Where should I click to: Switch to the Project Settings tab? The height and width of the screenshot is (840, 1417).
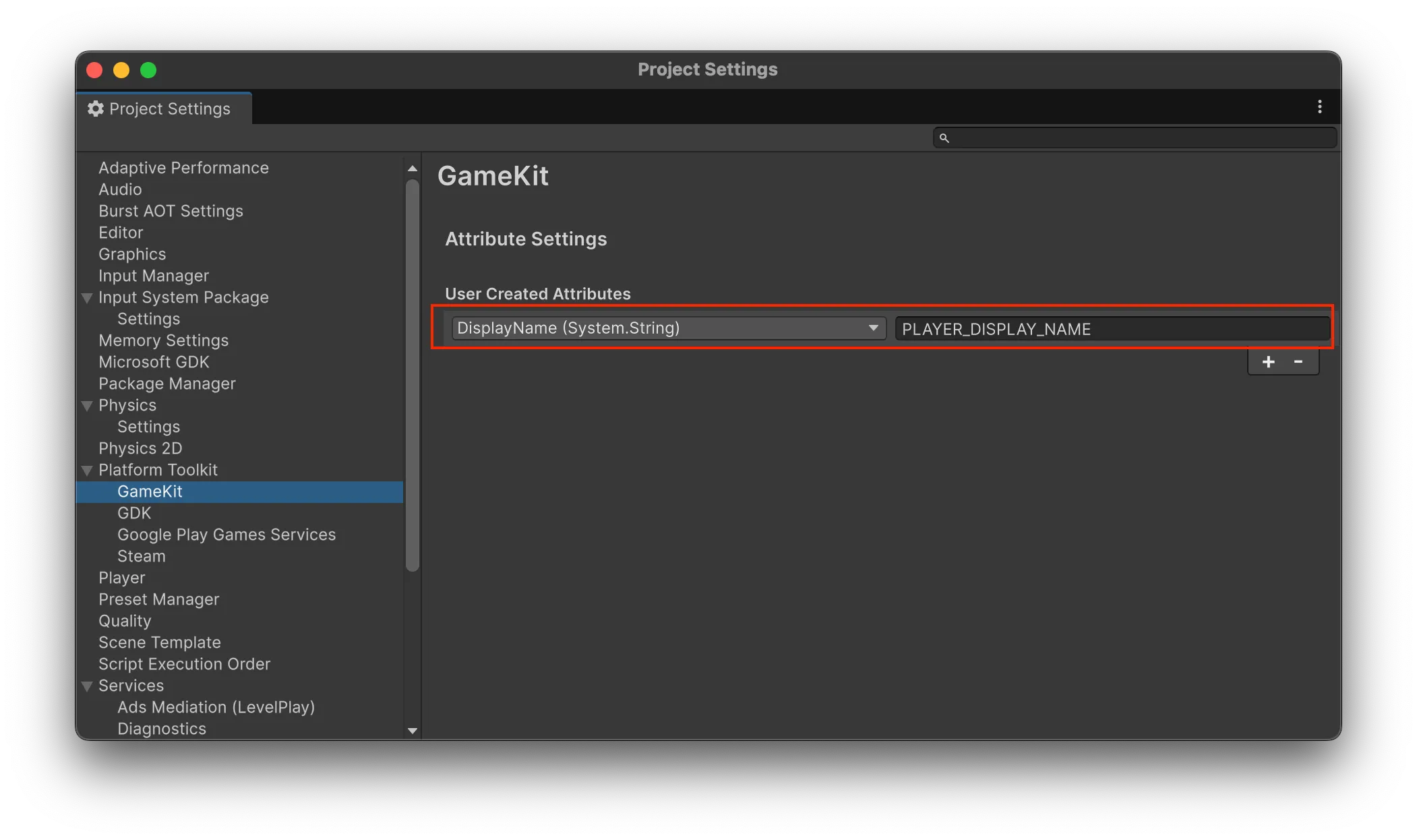[x=169, y=109]
